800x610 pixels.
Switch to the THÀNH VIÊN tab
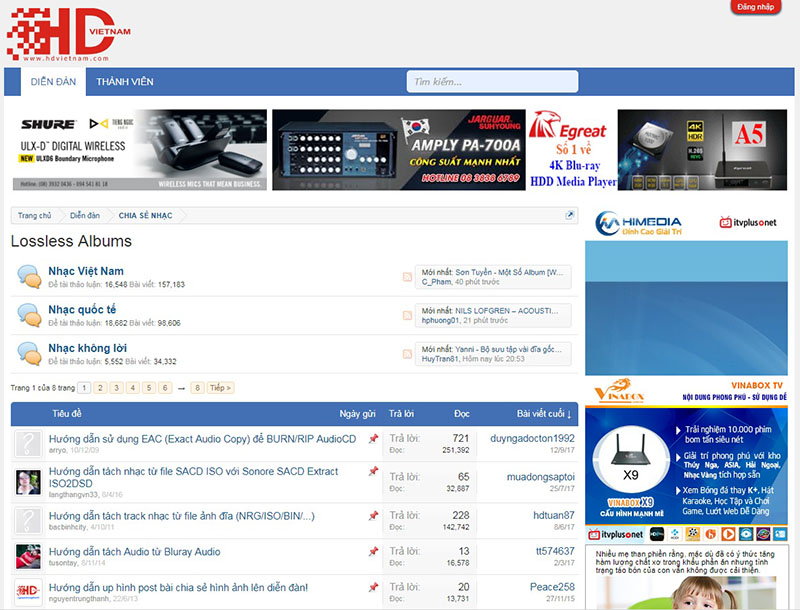point(125,82)
